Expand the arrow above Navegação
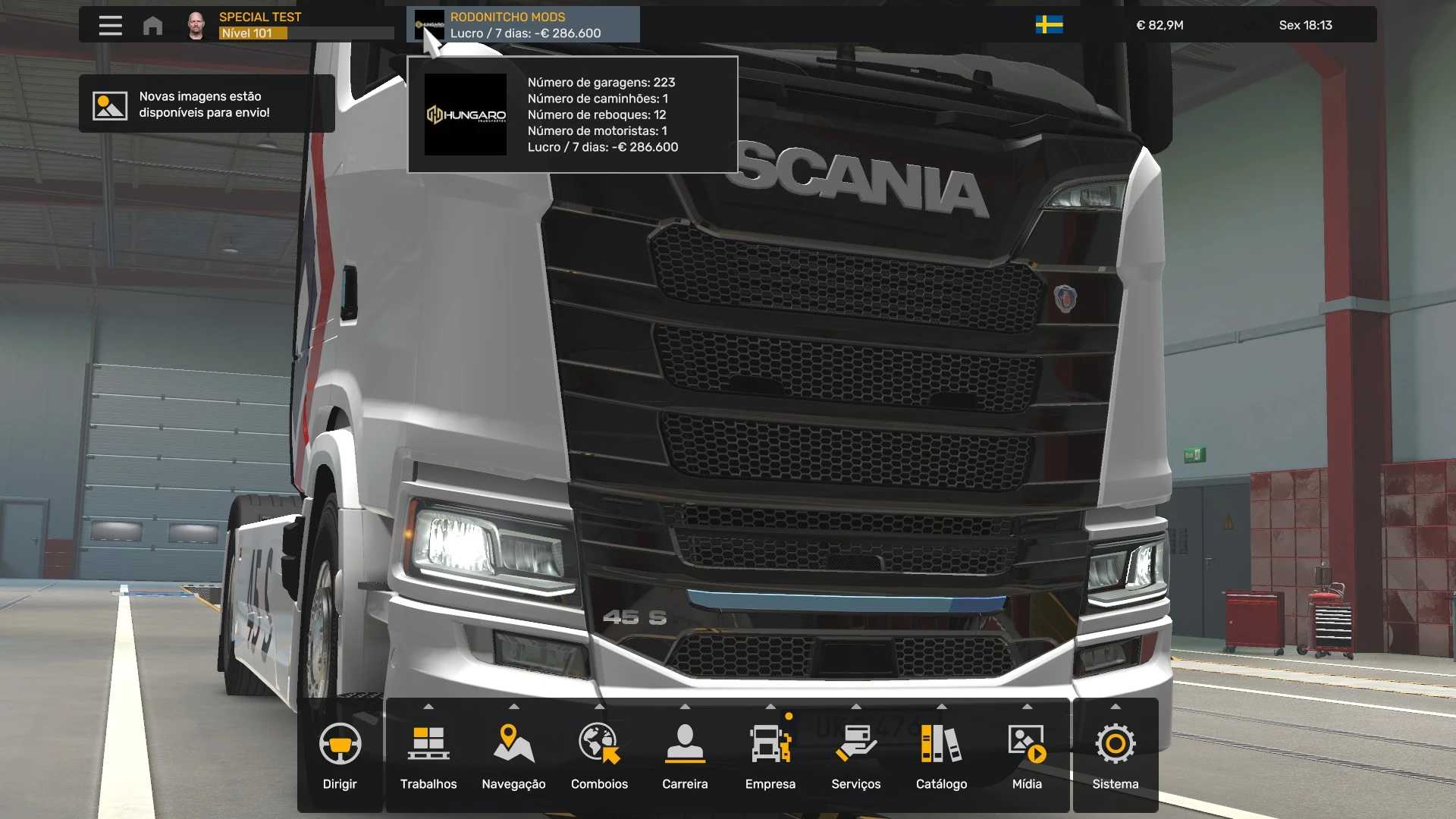The height and width of the screenshot is (819, 1456). pyautogui.click(x=514, y=707)
